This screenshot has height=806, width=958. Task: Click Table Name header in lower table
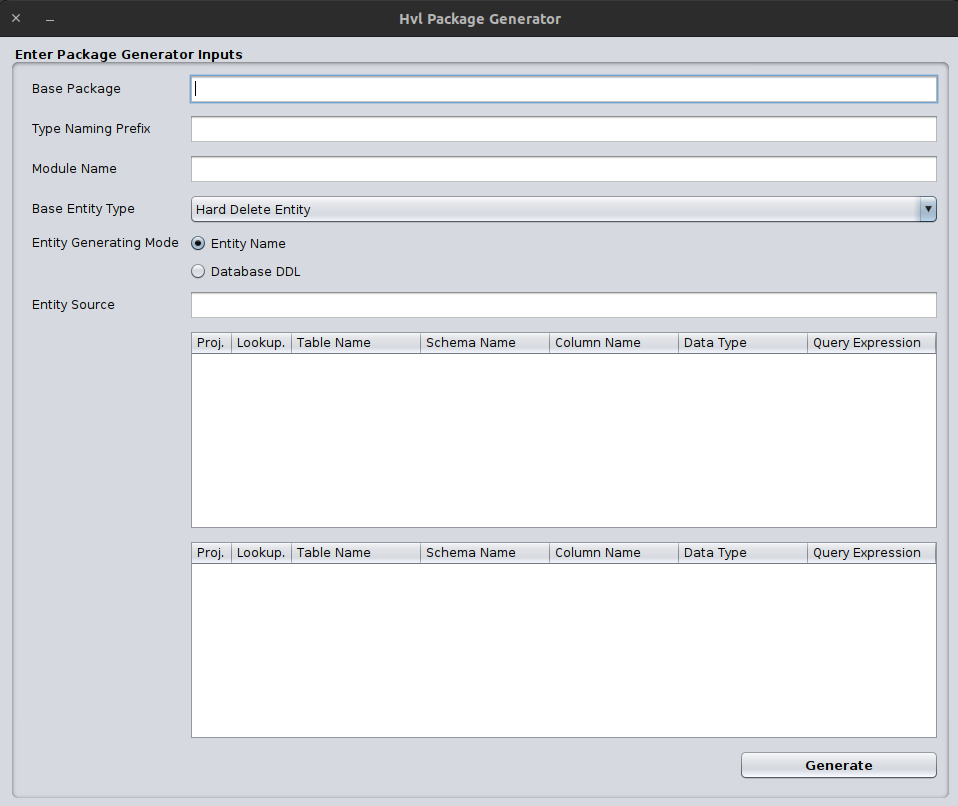point(356,553)
